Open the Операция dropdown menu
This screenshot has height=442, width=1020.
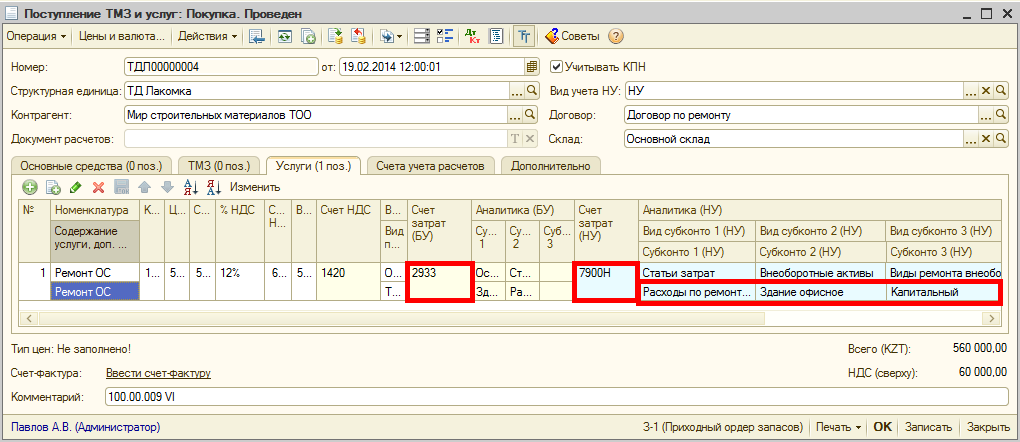(37, 37)
